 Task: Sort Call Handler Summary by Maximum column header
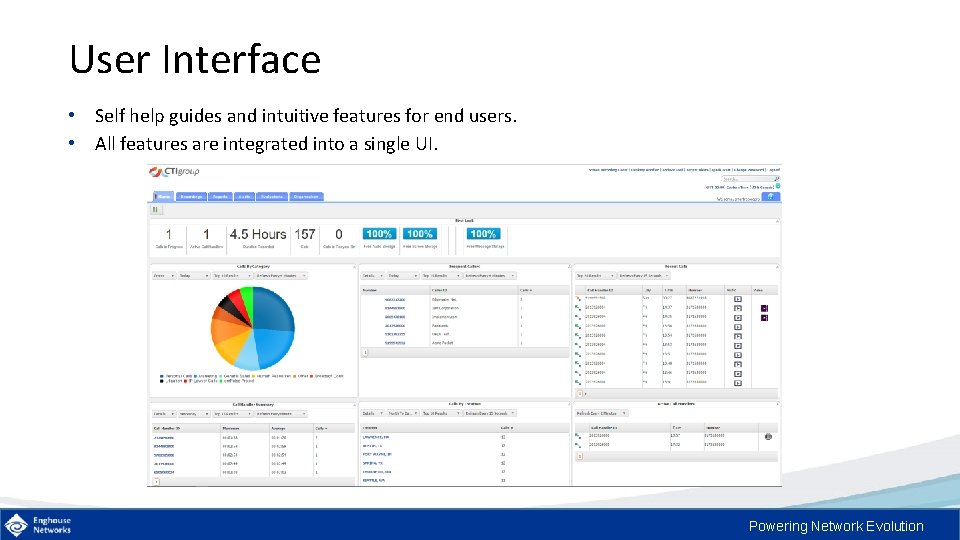[245, 429]
